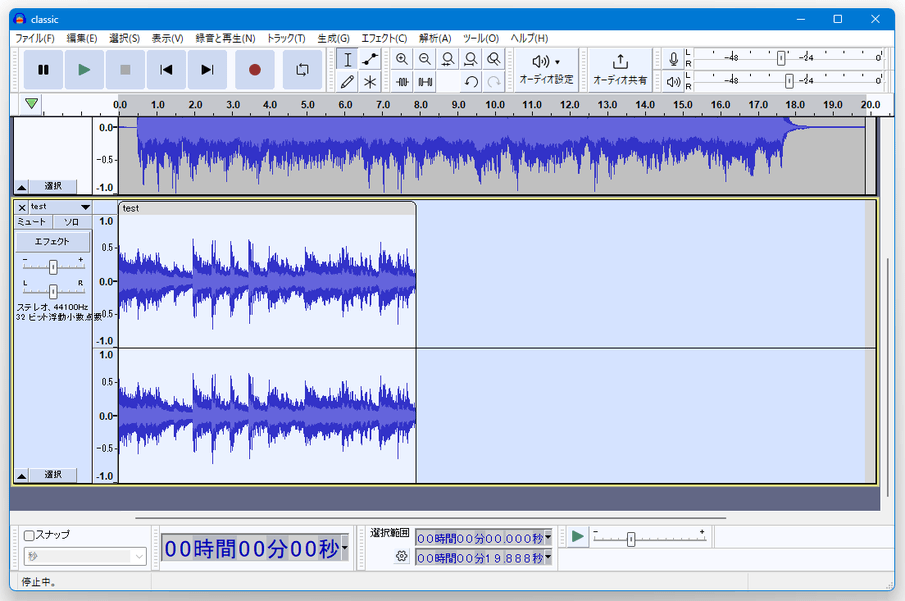Screen dimensions: 905x601
Task: Adjust the recording level slider knob
Action: (x=781, y=58)
